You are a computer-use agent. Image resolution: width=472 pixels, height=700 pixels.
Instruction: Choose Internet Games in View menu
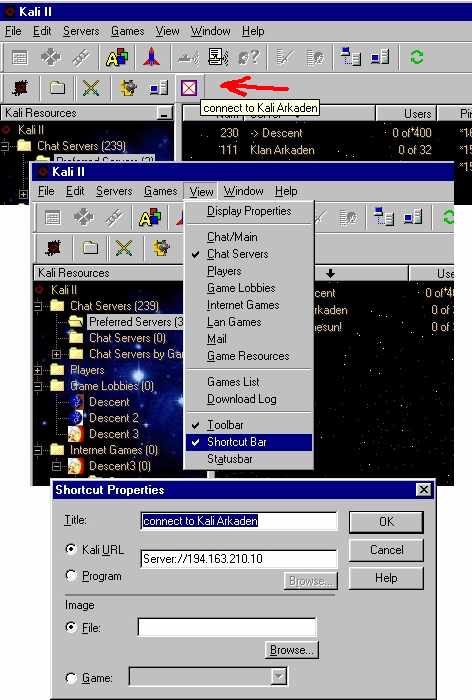249,305
